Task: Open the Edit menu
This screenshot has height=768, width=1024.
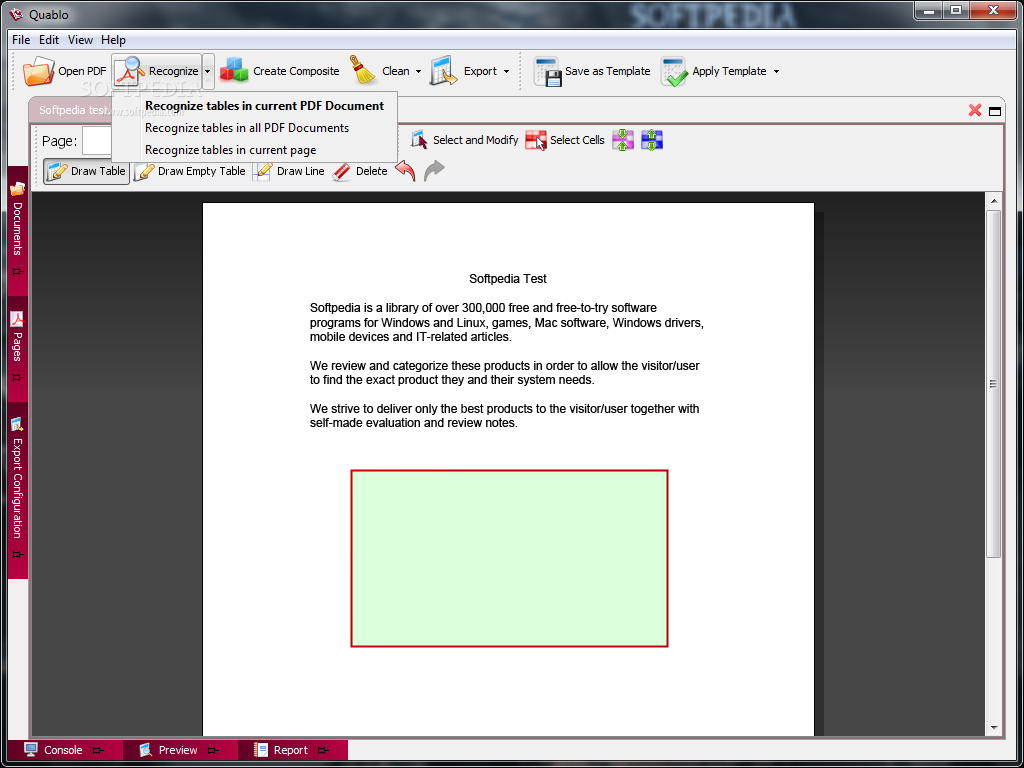Action: (x=49, y=40)
